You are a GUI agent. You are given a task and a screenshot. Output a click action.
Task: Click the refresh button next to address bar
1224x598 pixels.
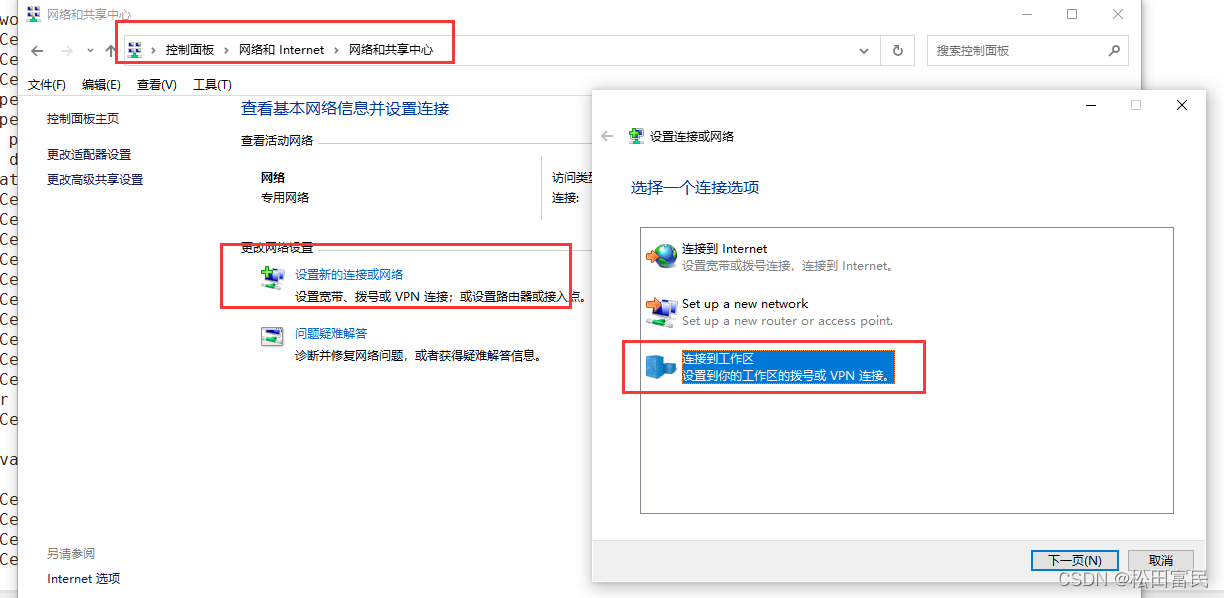click(x=897, y=50)
